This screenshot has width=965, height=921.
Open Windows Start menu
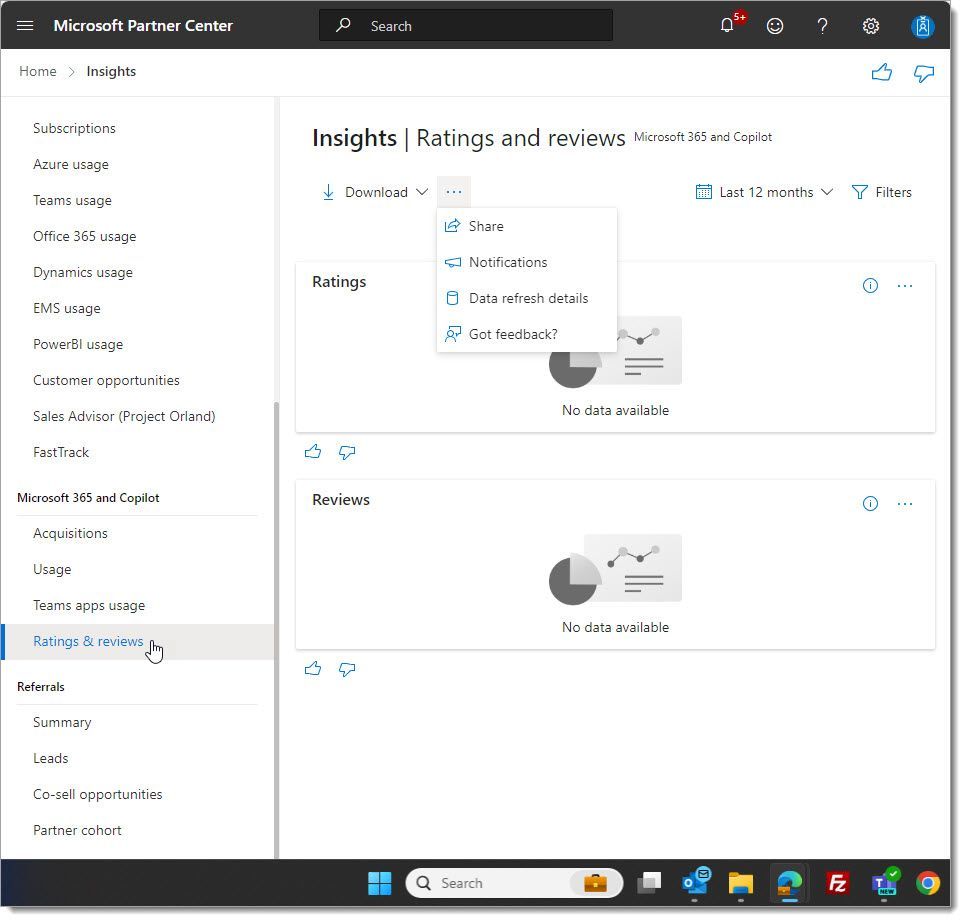pyautogui.click(x=379, y=883)
